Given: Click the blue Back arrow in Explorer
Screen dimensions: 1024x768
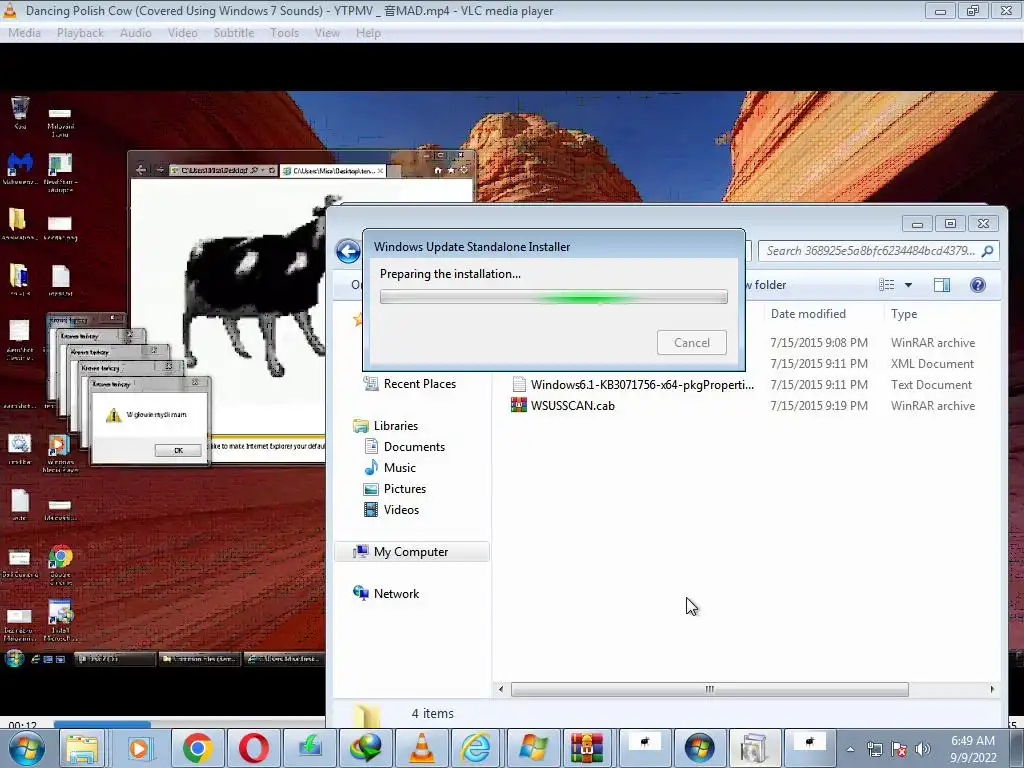Looking at the screenshot, I should pyautogui.click(x=348, y=251).
